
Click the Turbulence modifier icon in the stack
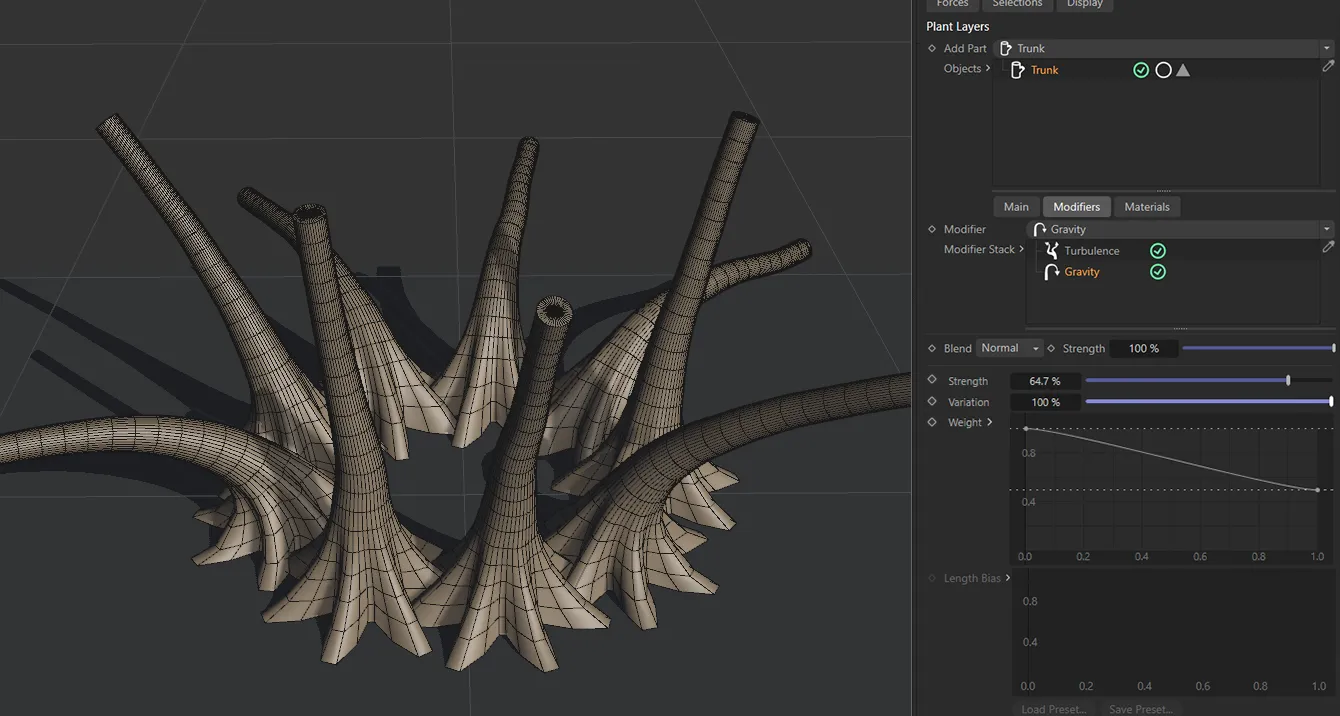point(1051,250)
